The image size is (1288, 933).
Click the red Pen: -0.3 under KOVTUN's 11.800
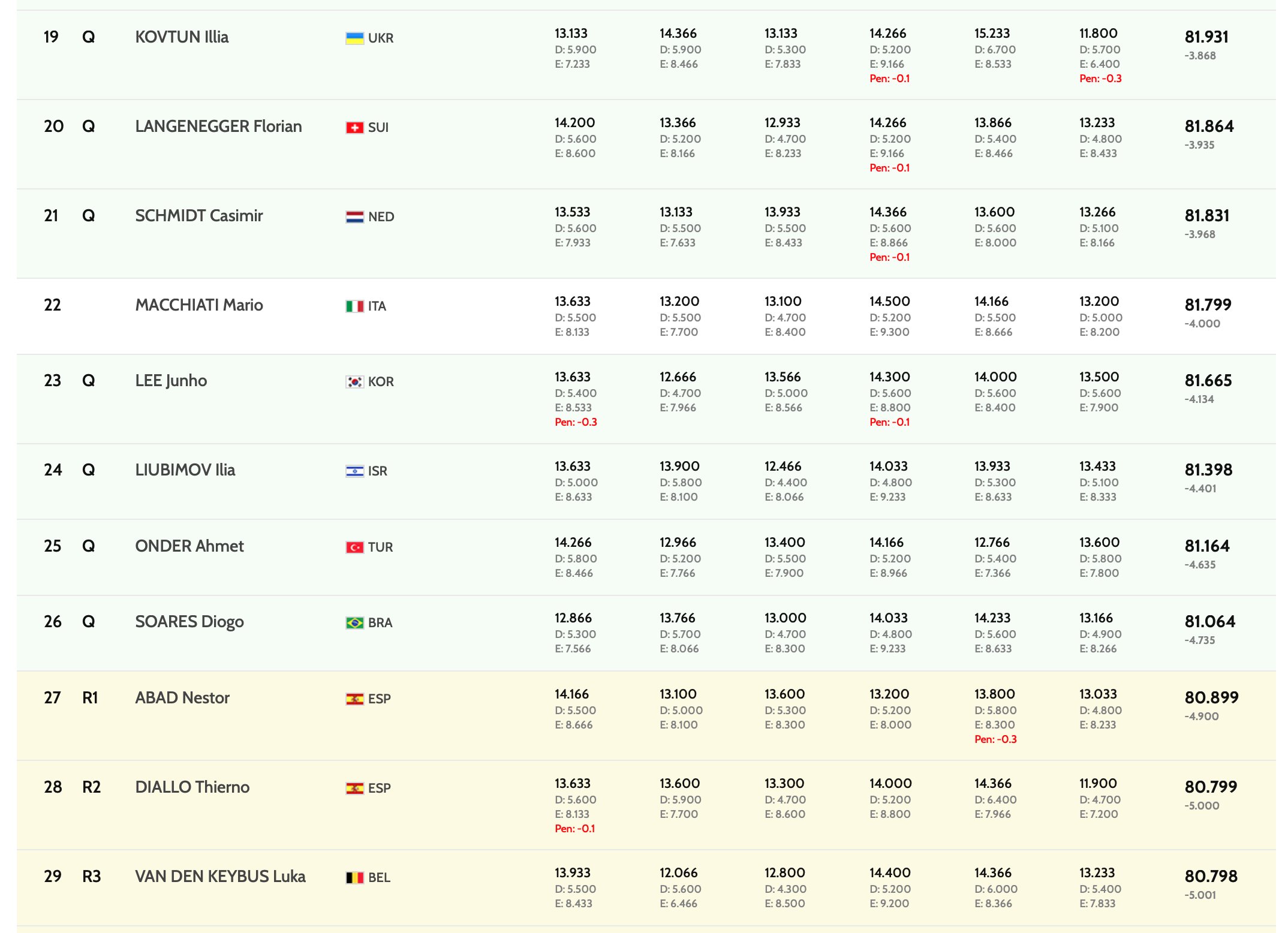(x=1100, y=79)
